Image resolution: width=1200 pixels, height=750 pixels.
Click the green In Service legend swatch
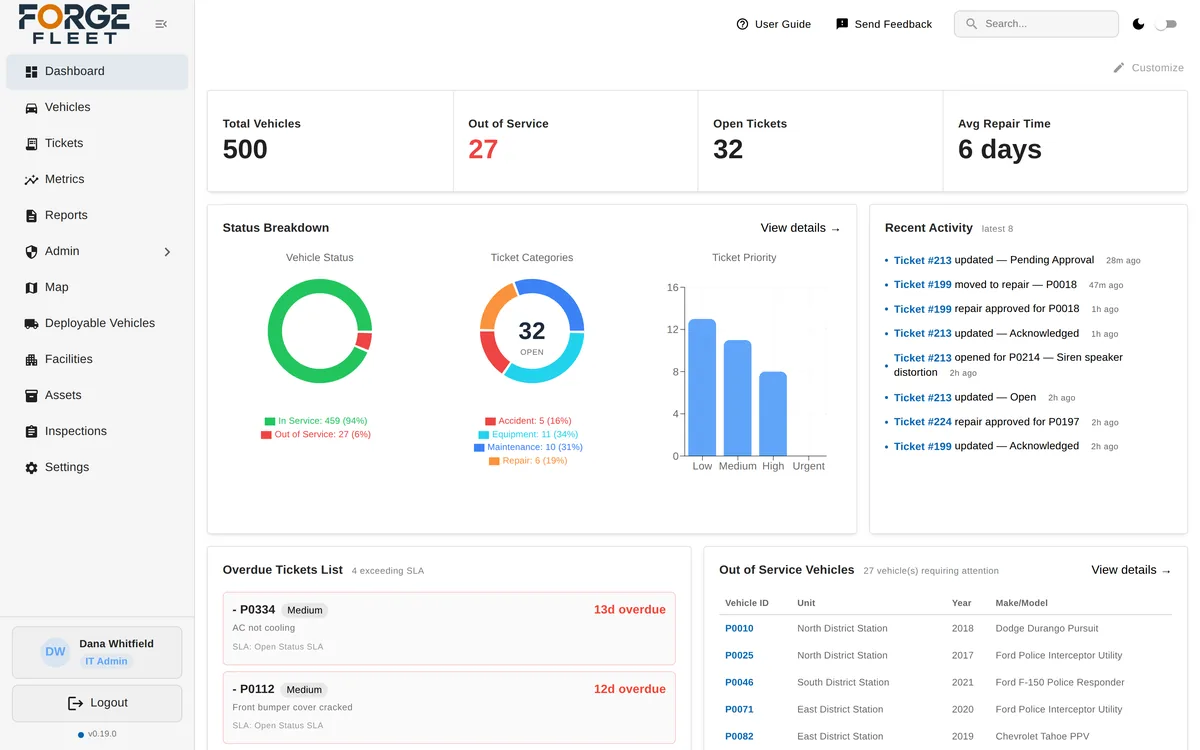[x=270, y=422]
